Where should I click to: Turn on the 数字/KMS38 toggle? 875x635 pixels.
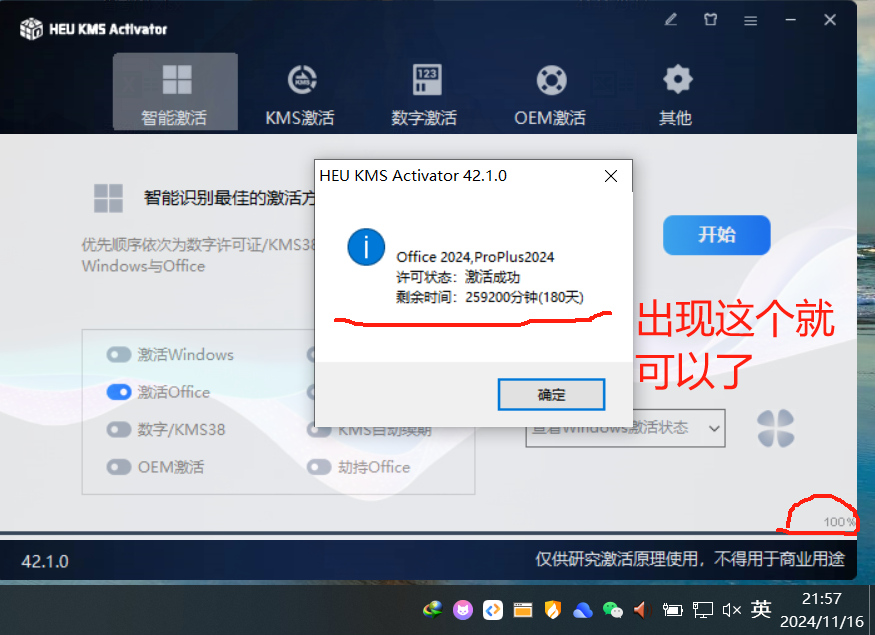pyautogui.click(x=119, y=430)
